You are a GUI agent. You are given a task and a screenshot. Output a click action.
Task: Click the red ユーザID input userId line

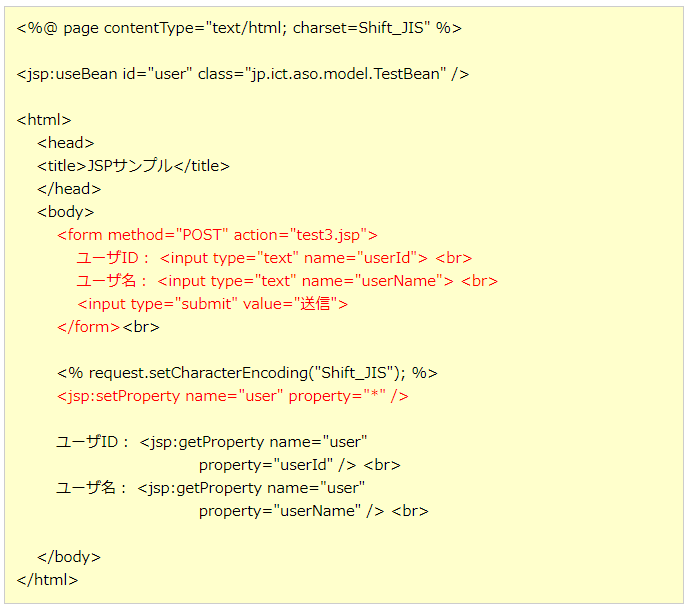(x=274, y=258)
